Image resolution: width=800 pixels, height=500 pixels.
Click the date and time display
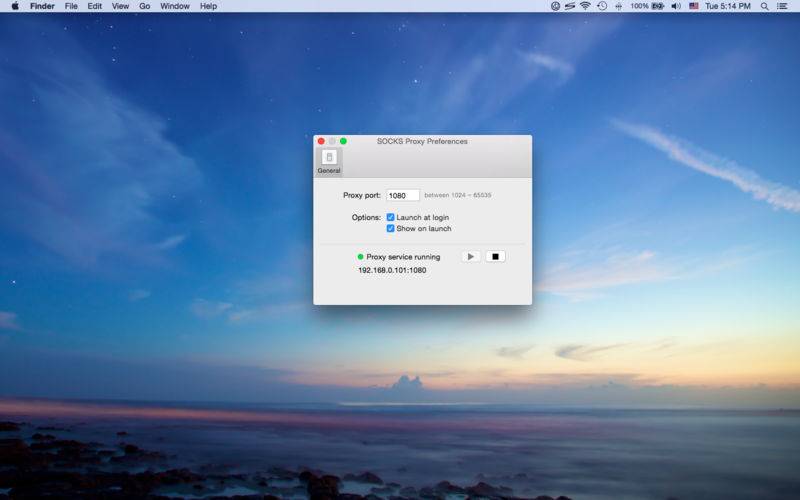pos(727,6)
